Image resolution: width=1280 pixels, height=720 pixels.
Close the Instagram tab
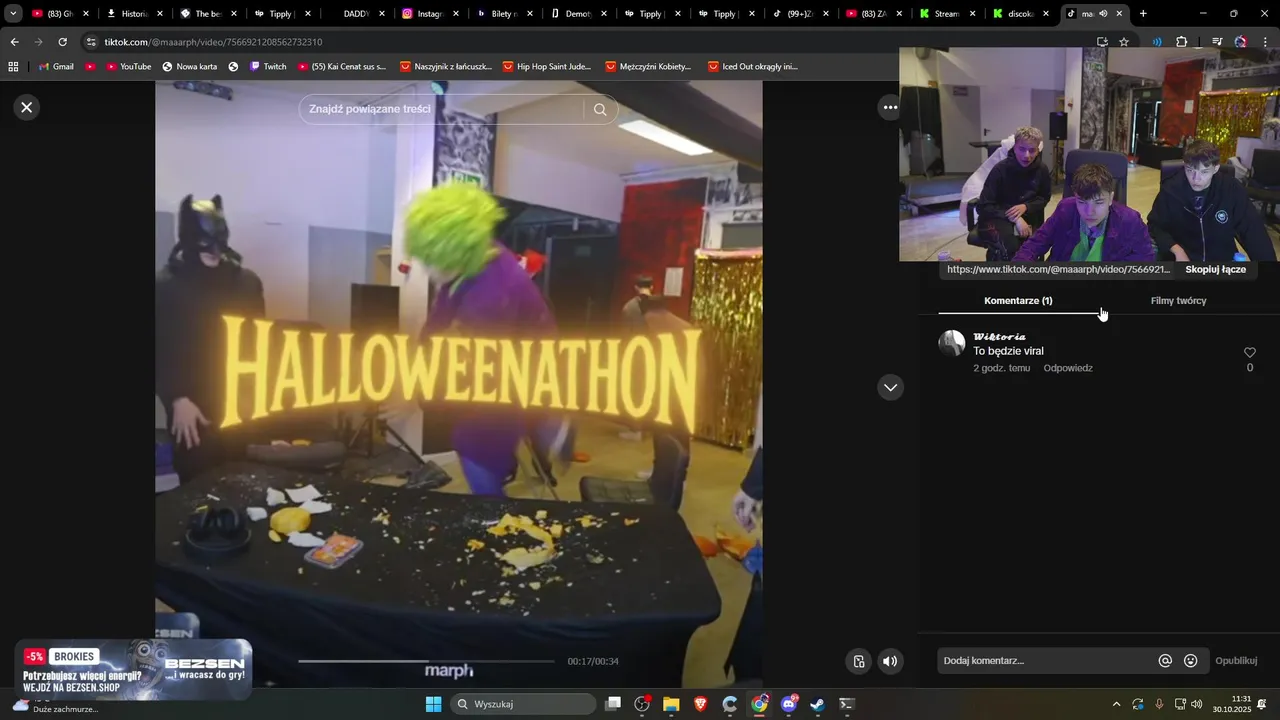(x=456, y=14)
